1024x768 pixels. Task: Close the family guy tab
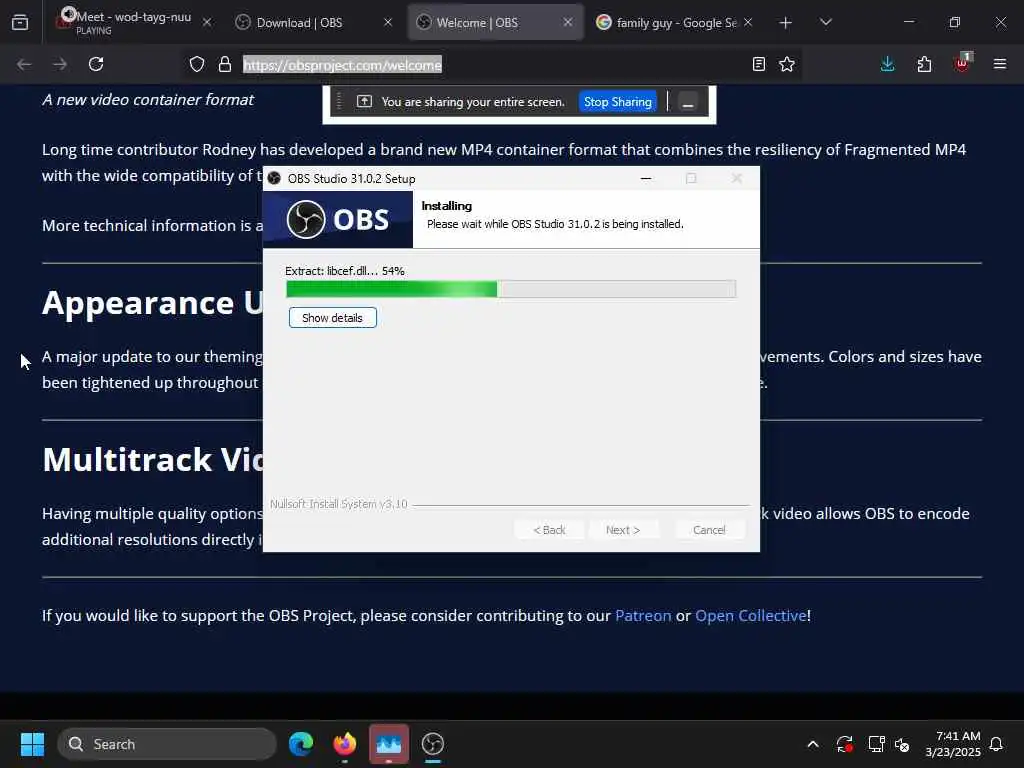[748, 22]
